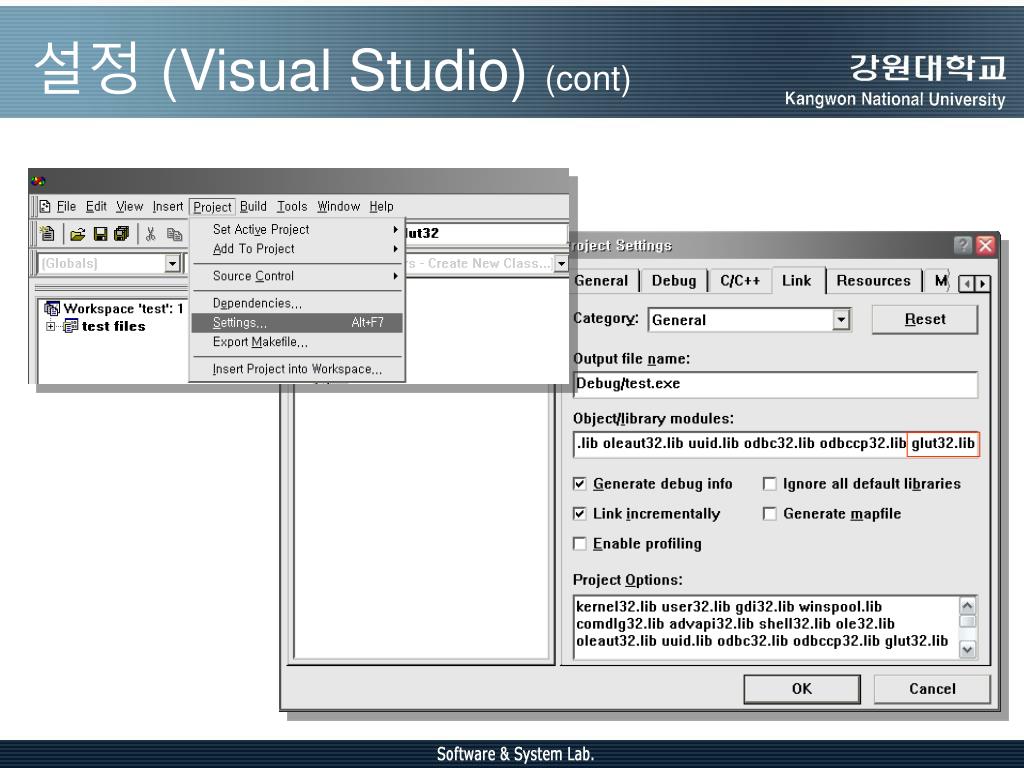This screenshot has height=768, width=1024.
Task: Click the Project Settings help question-mark button
Action: 963,246
